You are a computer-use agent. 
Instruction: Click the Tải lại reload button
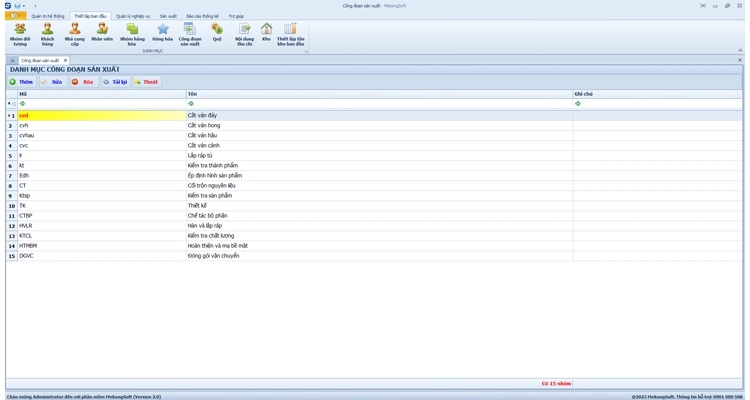[114, 82]
